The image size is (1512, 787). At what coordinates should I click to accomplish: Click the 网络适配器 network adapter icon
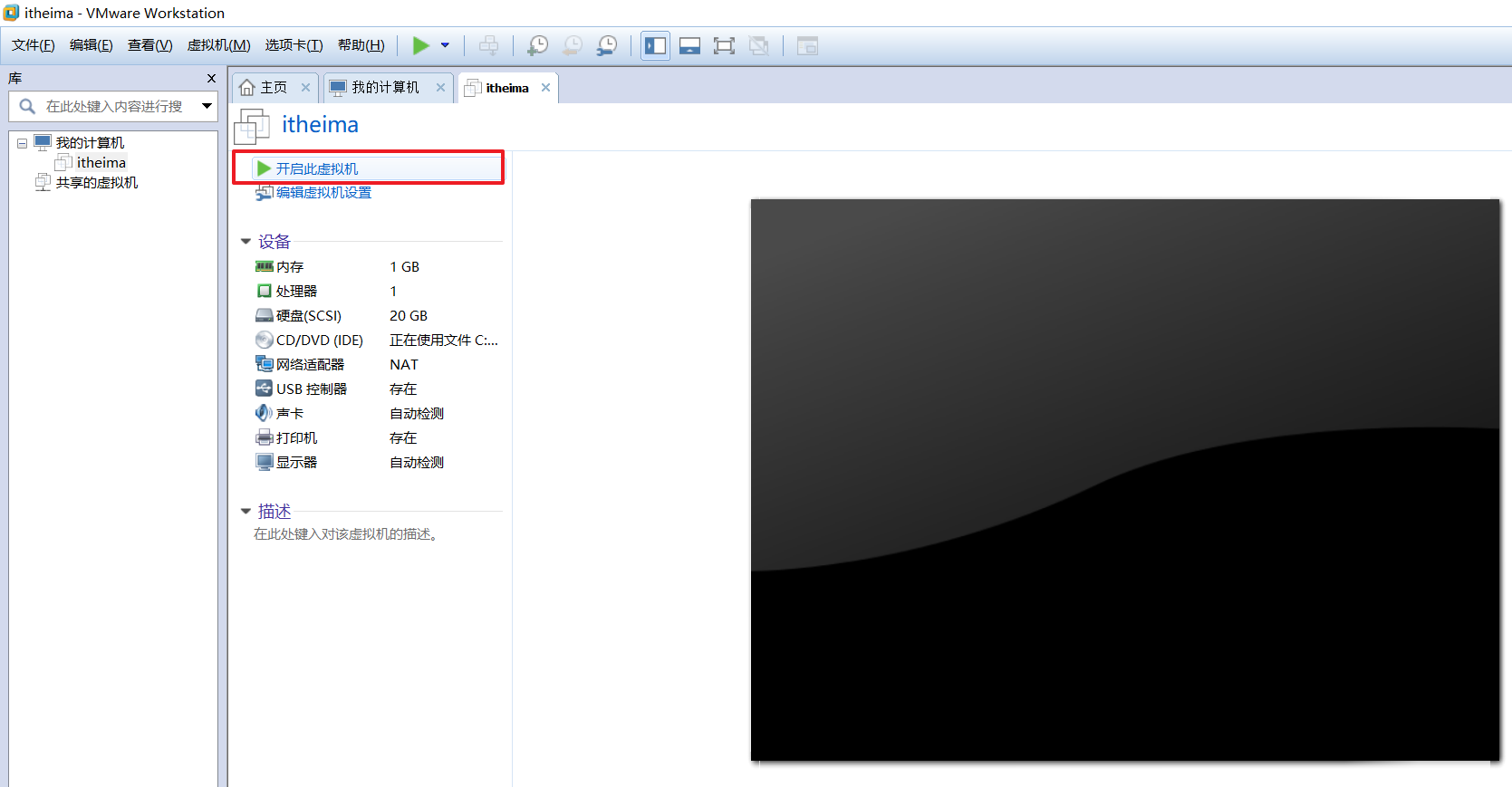click(264, 364)
